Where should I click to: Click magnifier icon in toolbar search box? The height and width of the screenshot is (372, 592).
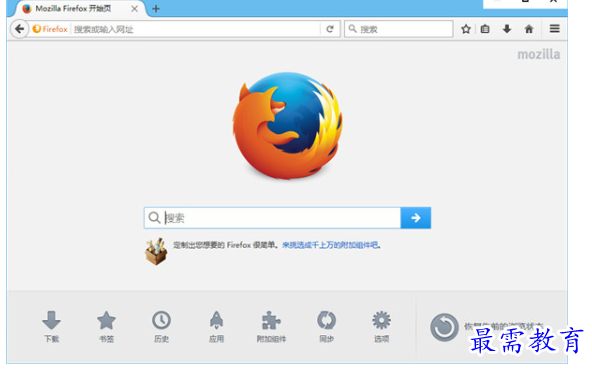pos(352,29)
